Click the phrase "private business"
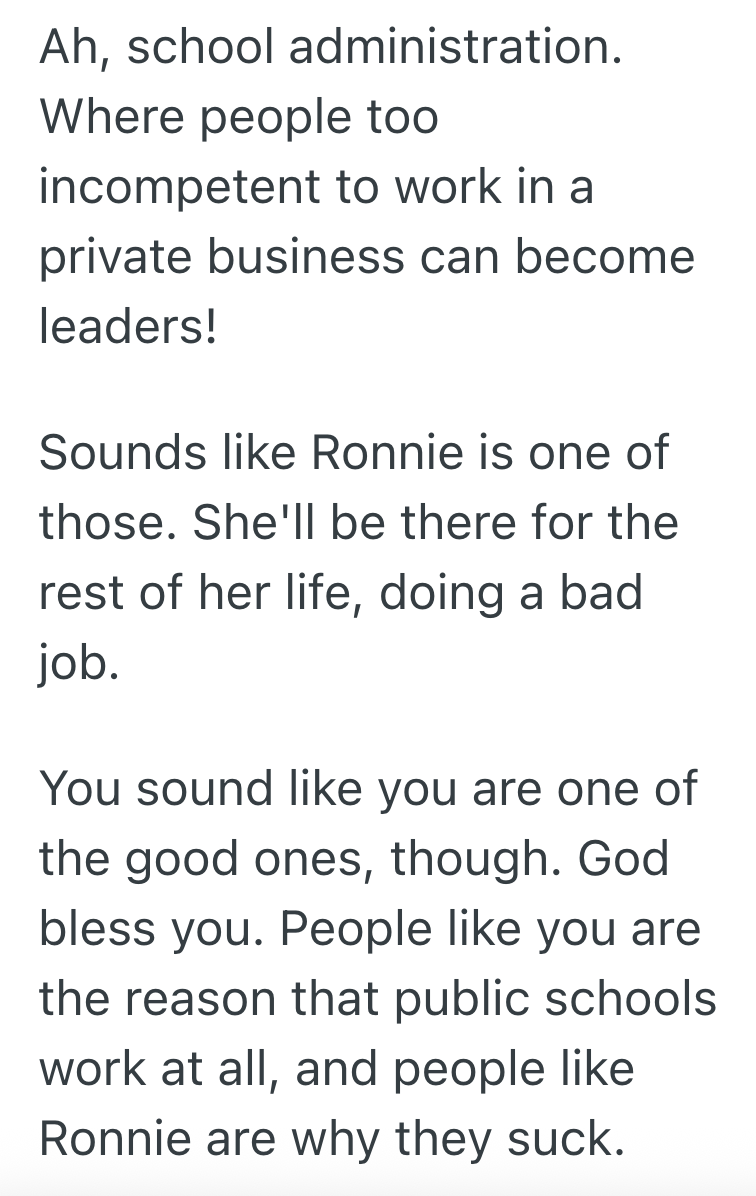 click(x=224, y=256)
